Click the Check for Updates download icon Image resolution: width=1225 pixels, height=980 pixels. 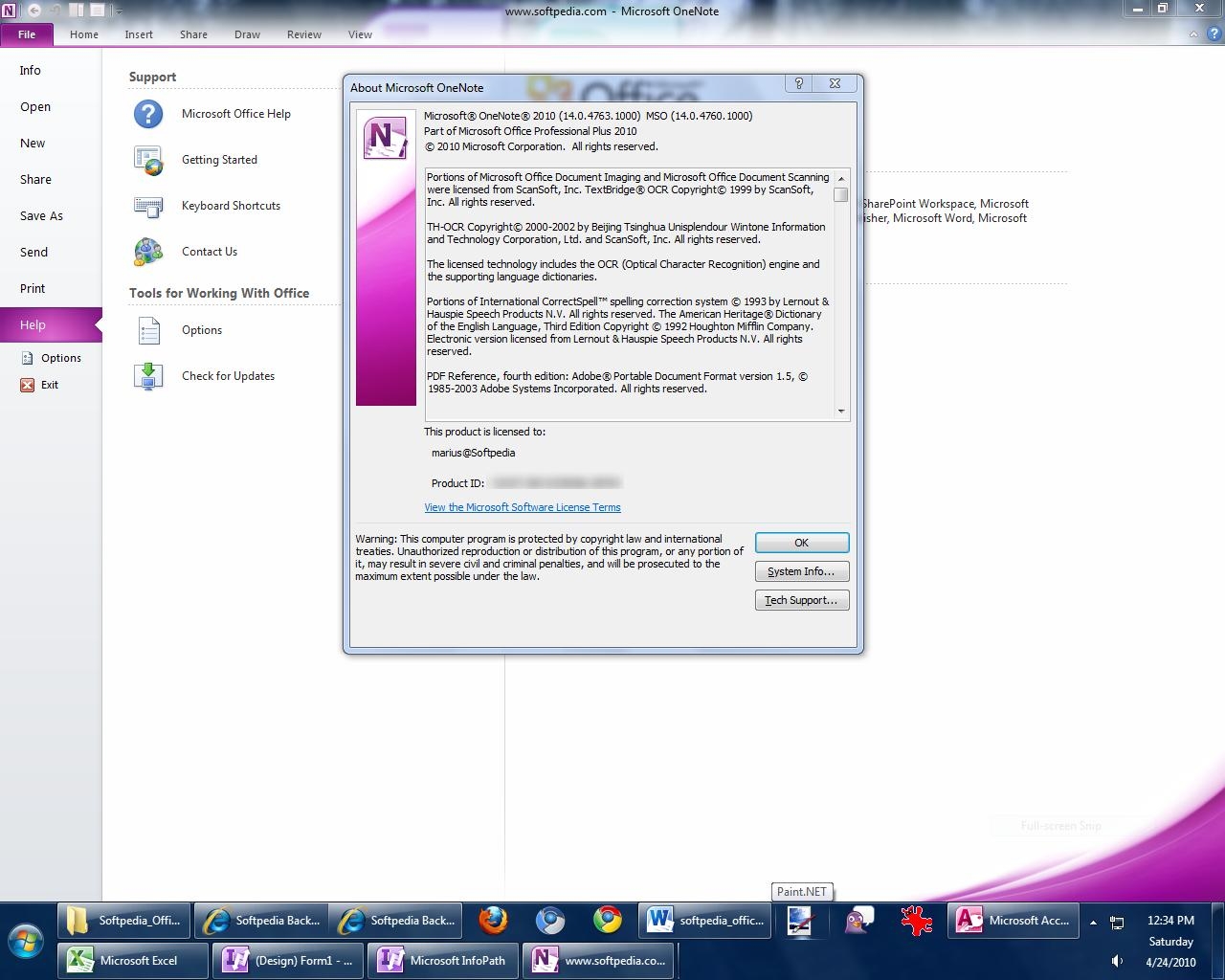pyautogui.click(x=148, y=376)
